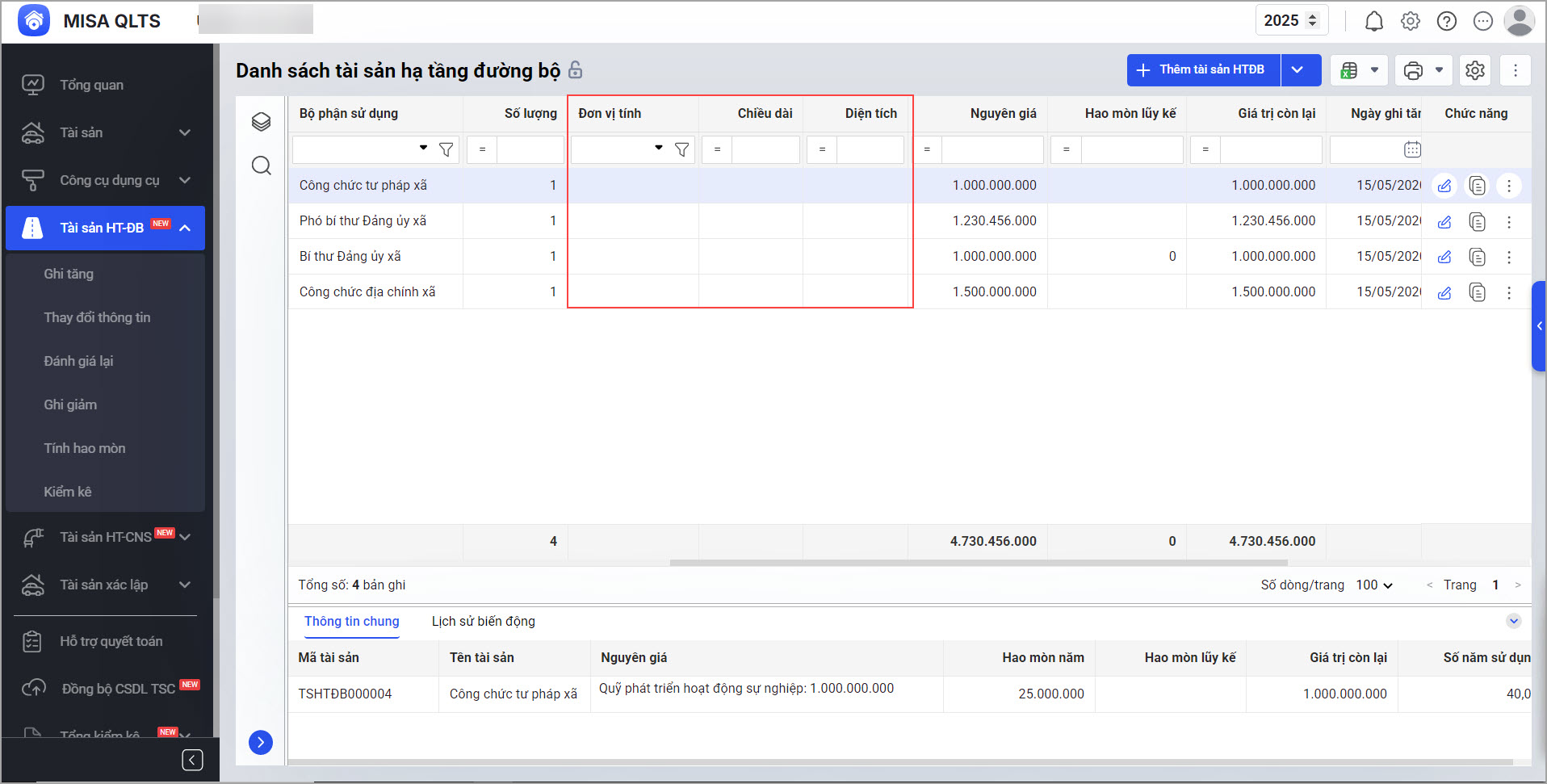The height and width of the screenshot is (784, 1547).
Task: Open the Thêm tài sản HTĐB dropdown arrow
Action: 1298,70
